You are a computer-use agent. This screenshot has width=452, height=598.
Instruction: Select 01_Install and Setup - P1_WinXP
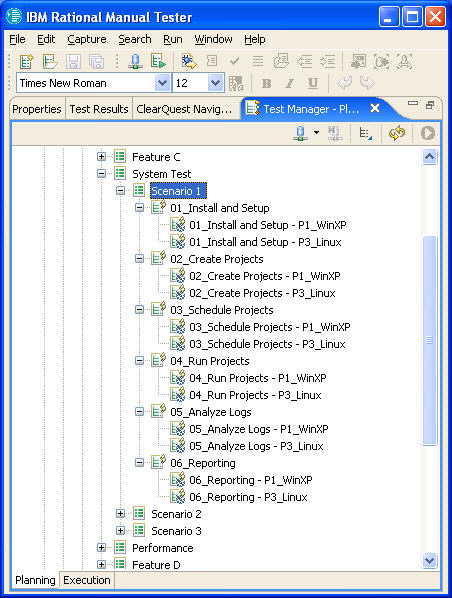click(268, 225)
